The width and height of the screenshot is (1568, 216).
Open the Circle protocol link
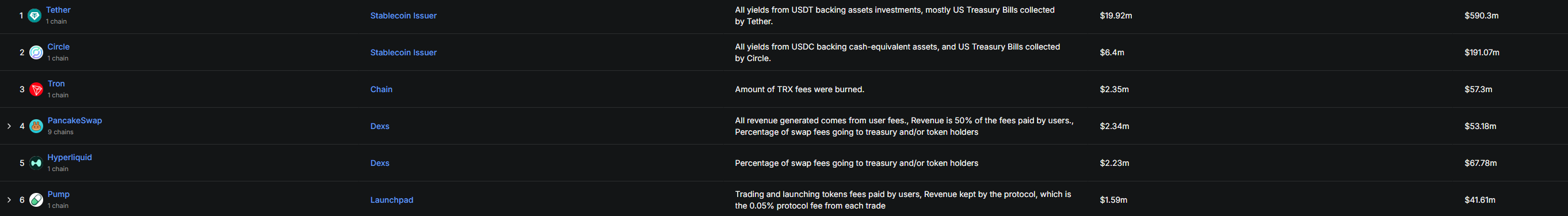(x=59, y=47)
